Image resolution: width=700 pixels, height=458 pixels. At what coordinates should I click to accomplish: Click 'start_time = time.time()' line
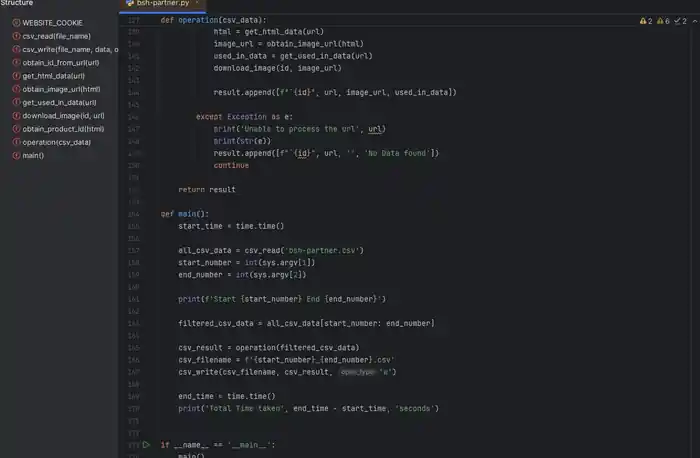[231, 226]
